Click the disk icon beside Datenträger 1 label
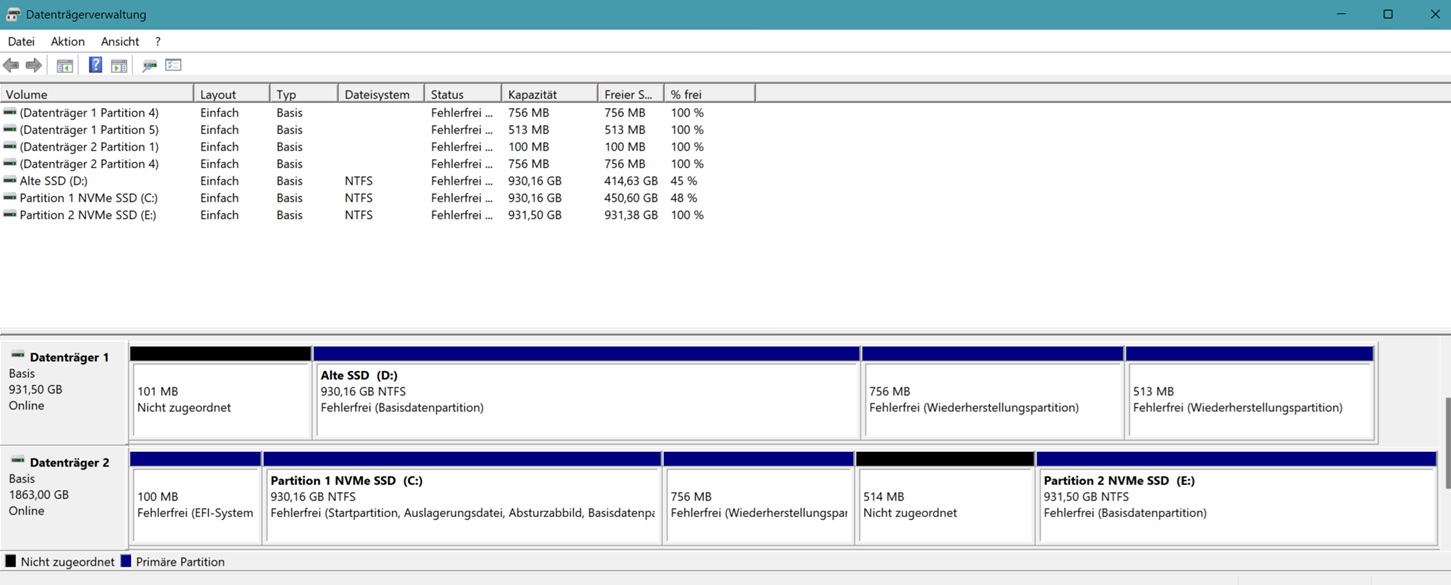Screen dimensions: 1451x585 tap(17, 356)
